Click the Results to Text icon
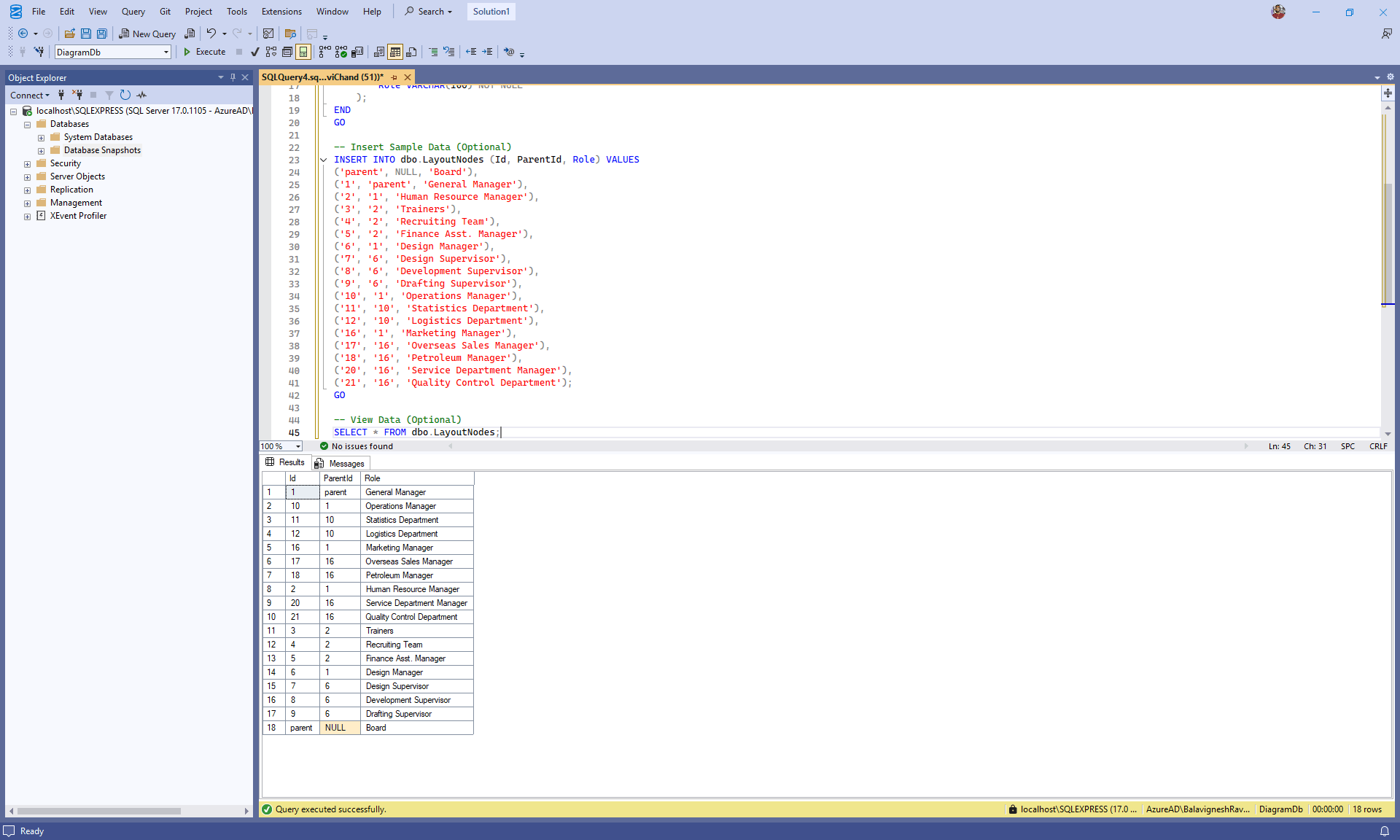 pyautogui.click(x=379, y=52)
